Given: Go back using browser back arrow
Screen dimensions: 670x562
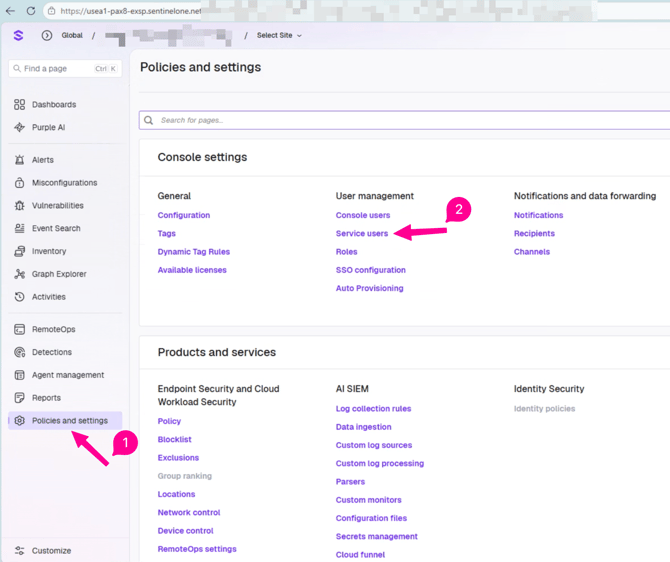Looking at the screenshot, I should point(10,11).
